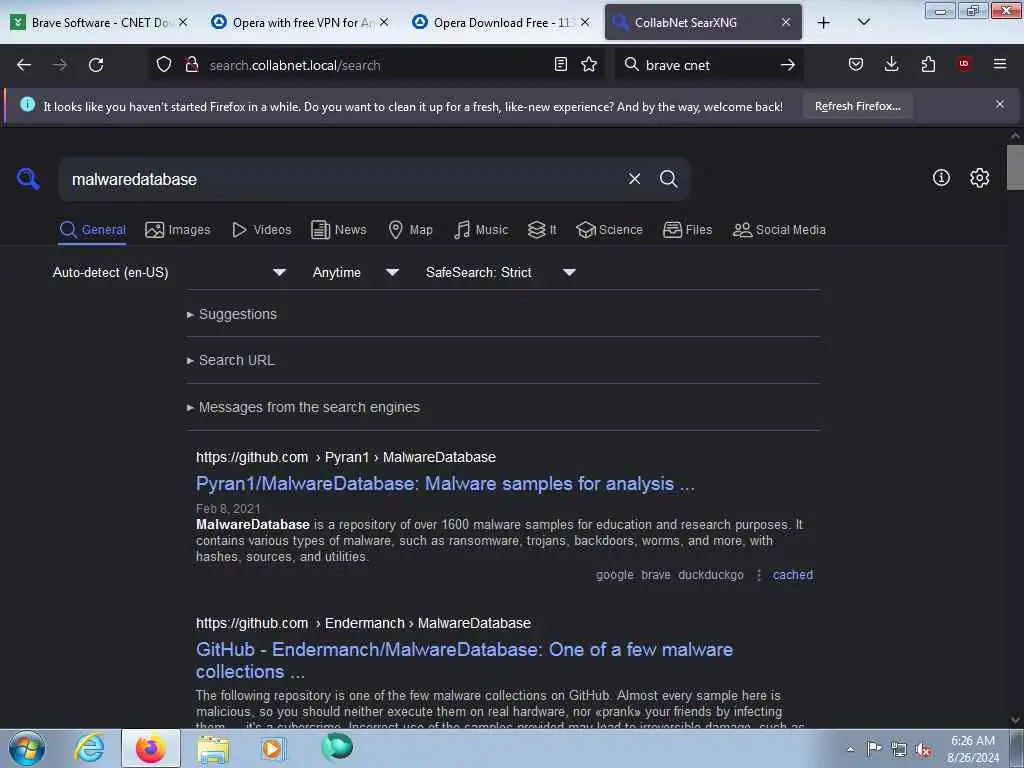The image size is (1024, 768).
Task: Click the address bar URL field
Action: tap(377, 65)
